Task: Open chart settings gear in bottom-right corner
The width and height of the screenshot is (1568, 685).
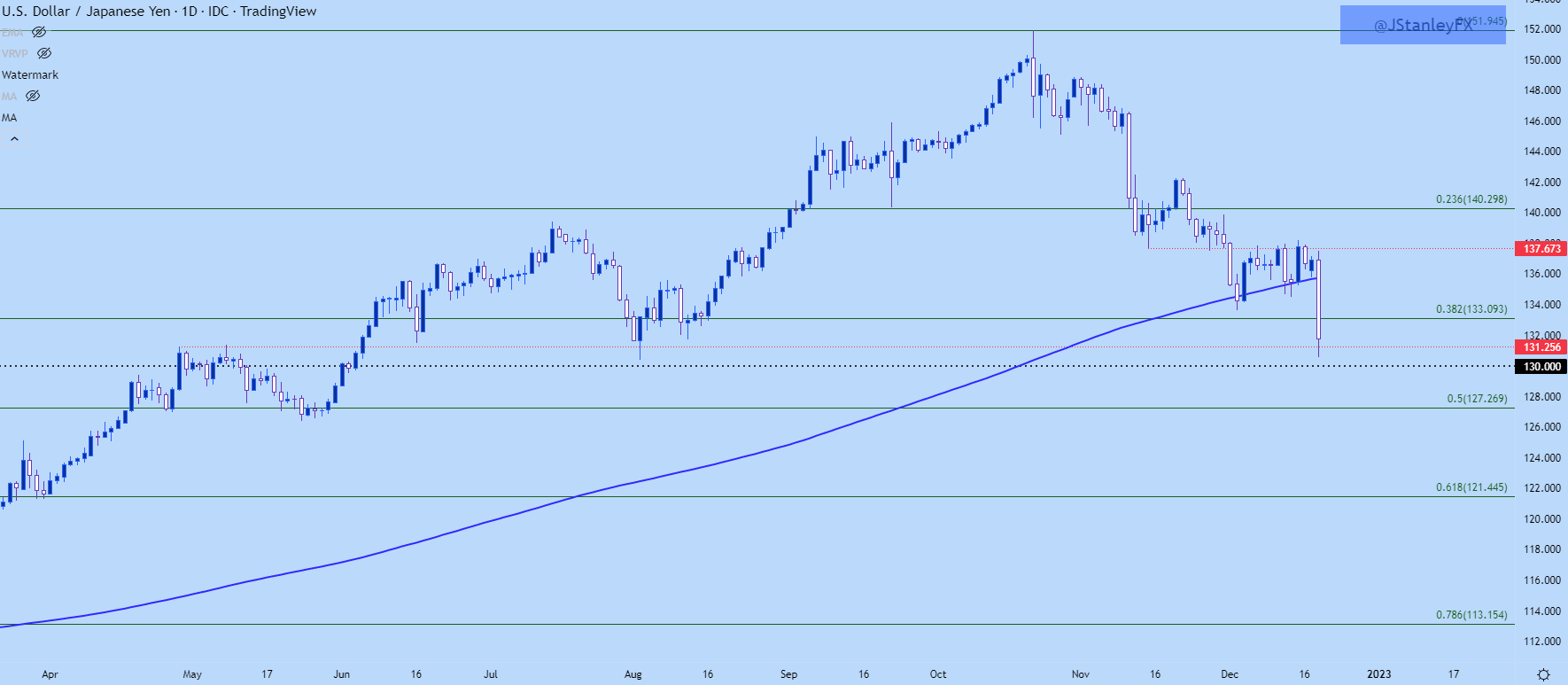Action: (1543, 674)
